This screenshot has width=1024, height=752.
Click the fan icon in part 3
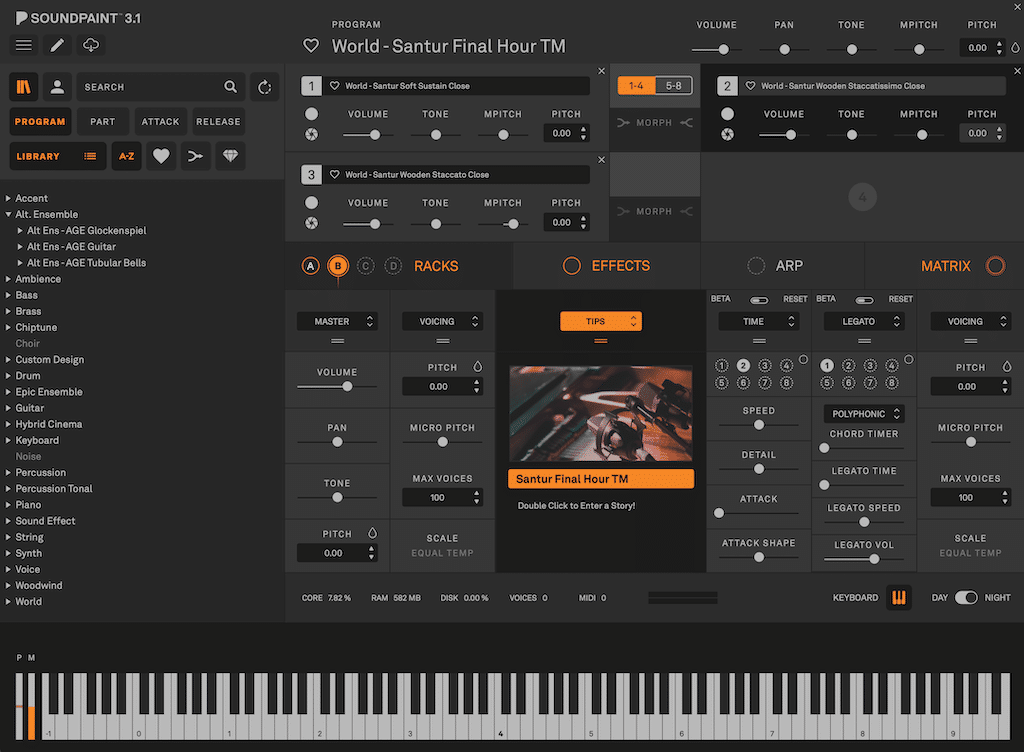(312, 223)
